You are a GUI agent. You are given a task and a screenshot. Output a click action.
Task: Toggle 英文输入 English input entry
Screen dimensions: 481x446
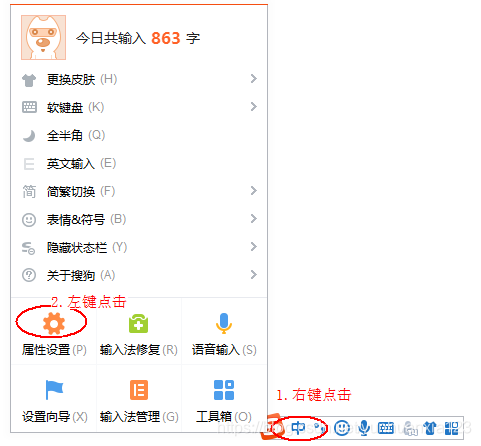pyautogui.click(x=139, y=163)
